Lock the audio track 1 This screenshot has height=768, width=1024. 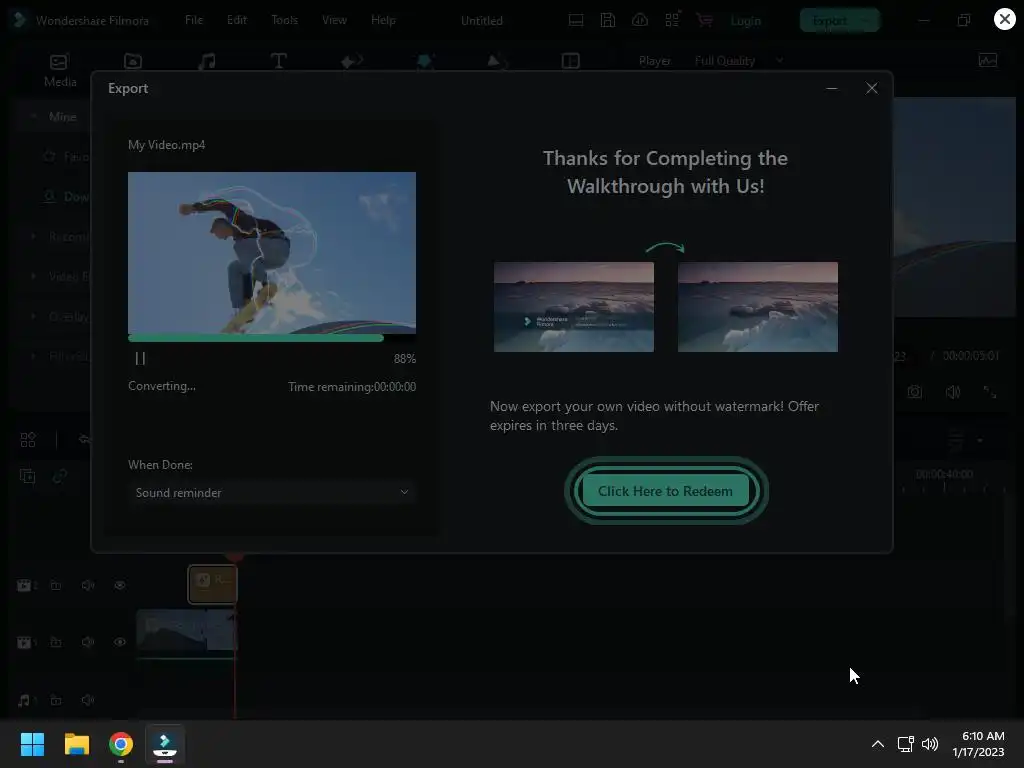coord(56,700)
